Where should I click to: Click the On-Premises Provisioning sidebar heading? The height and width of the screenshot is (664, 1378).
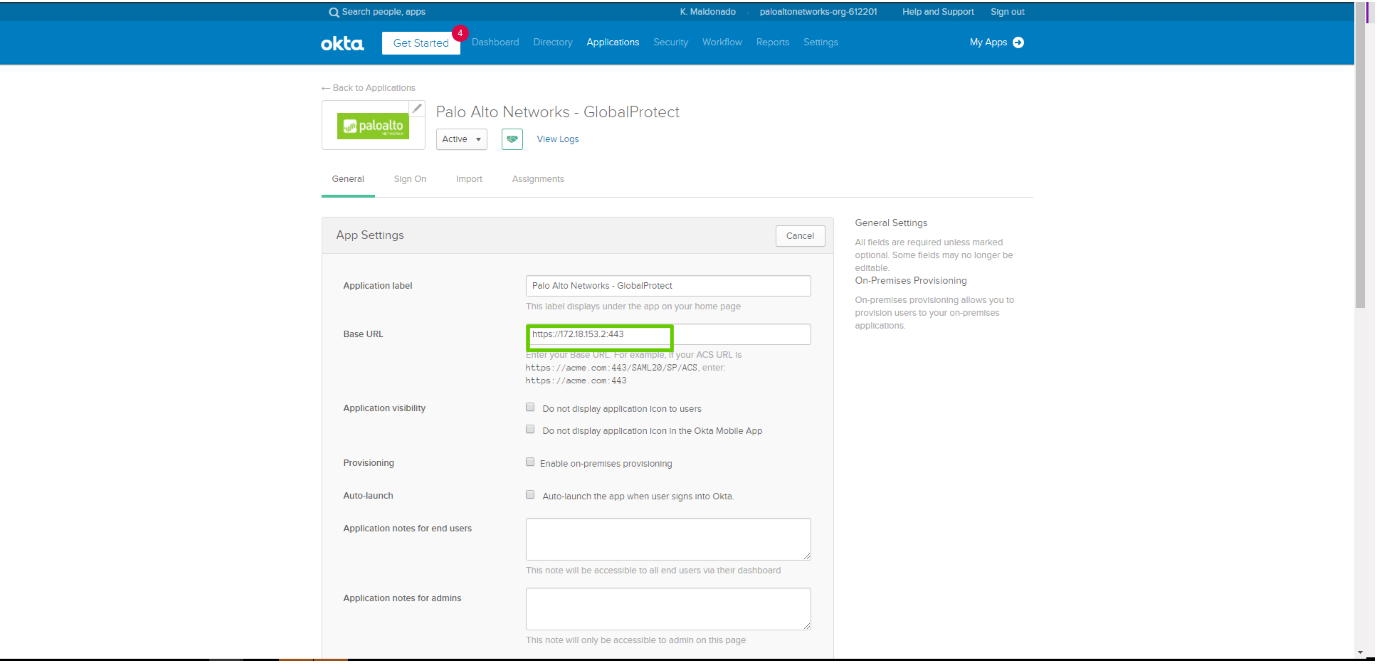pos(911,281)
